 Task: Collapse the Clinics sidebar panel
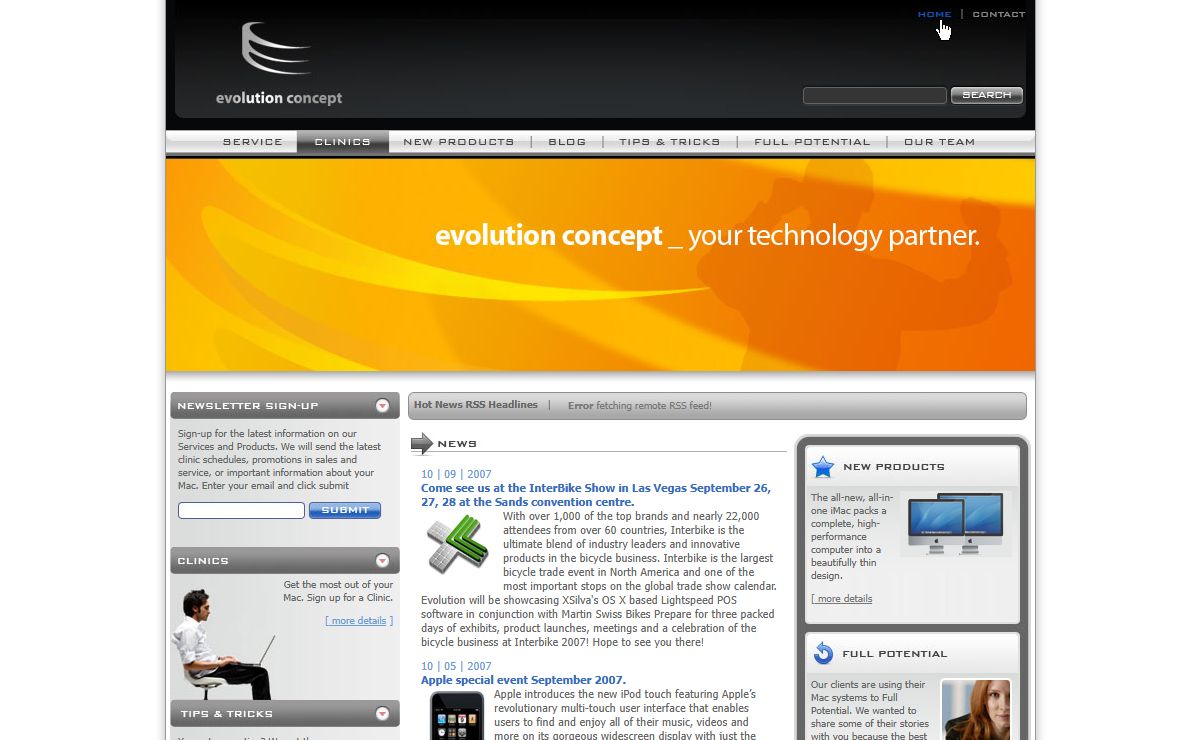click(x=382, y=561)
